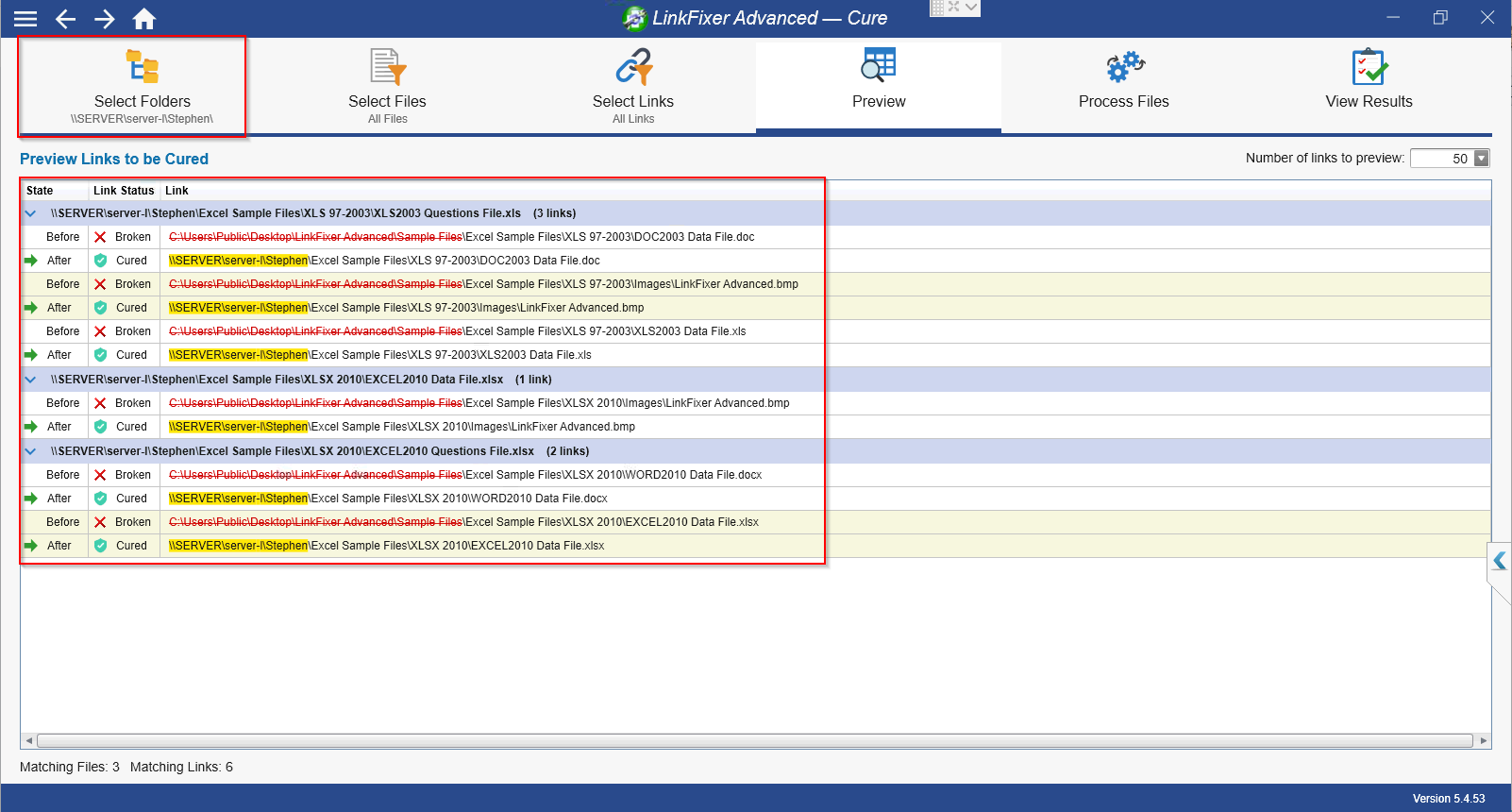Click the green After arrow for DOC2003 Data File.doc
This screenshot has height=812, width=1512.
tap(31, 261)
